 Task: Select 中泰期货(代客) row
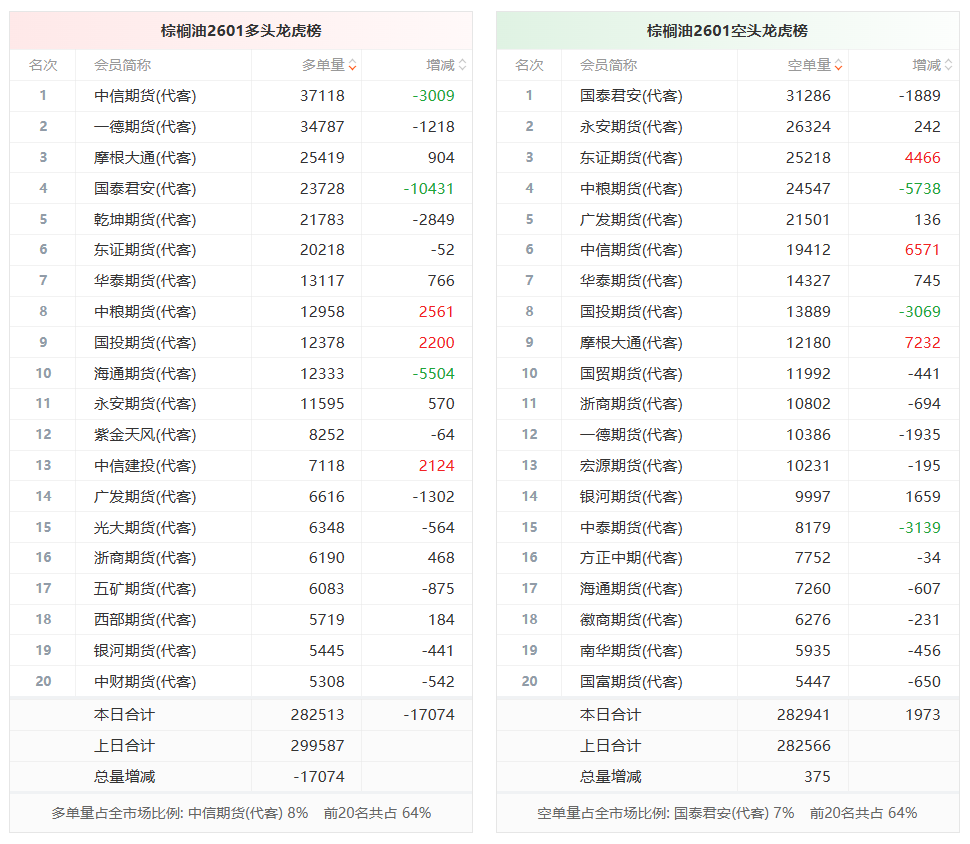(x=728, y=528)
